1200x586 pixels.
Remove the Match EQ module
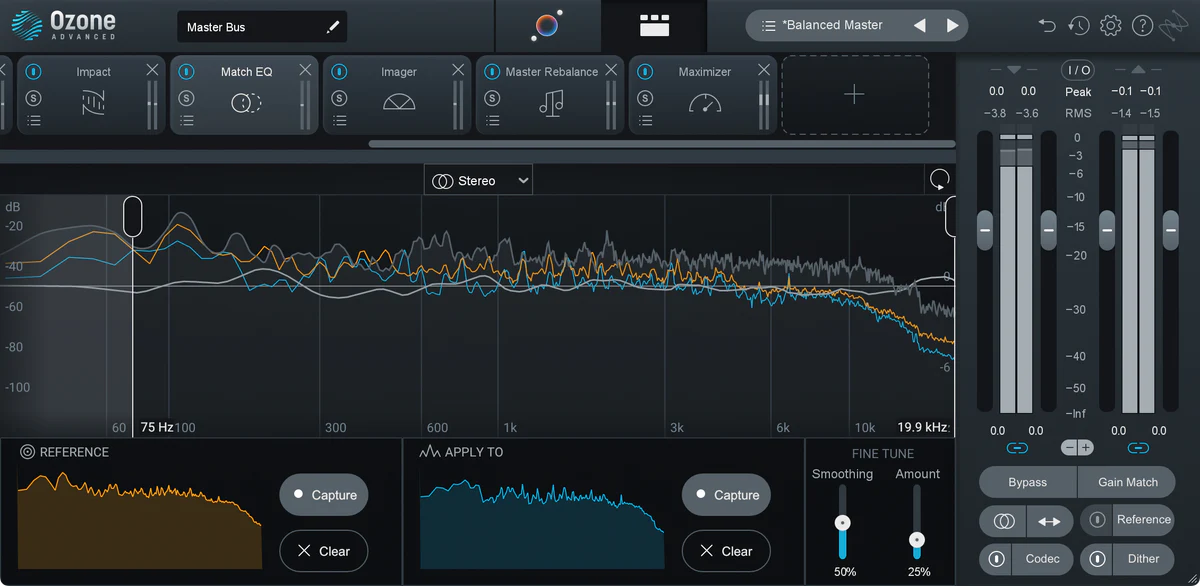click(305, 69)
